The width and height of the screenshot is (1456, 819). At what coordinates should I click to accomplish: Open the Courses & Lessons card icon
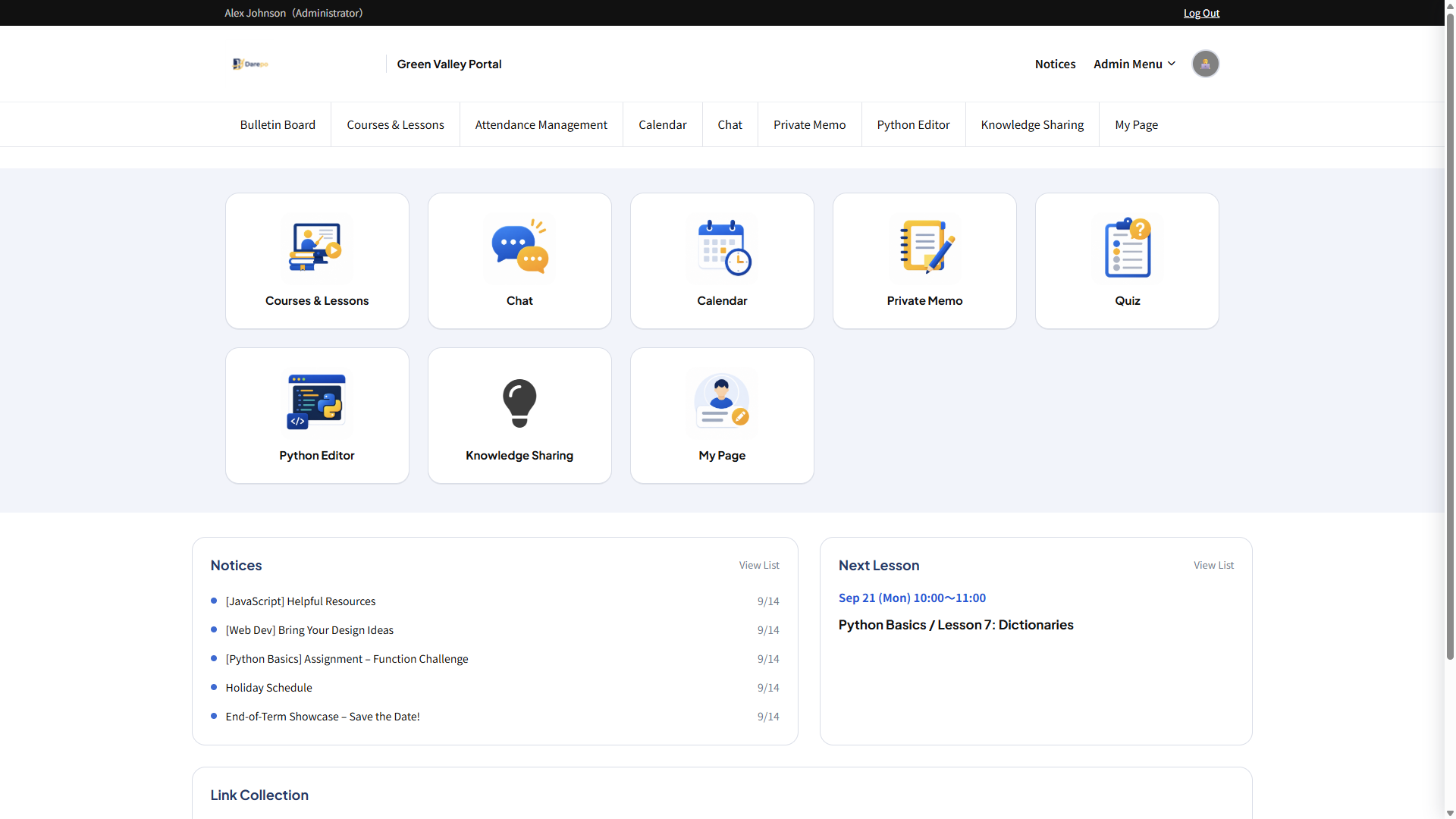click(317, 247)
